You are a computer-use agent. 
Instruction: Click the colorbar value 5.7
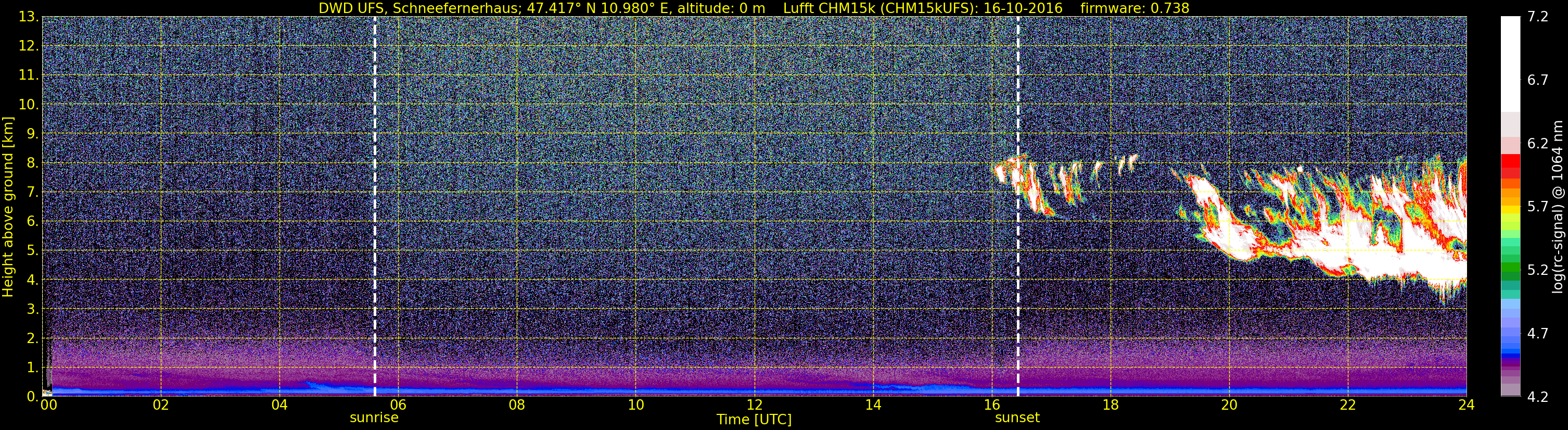(x=1538, y=207)
